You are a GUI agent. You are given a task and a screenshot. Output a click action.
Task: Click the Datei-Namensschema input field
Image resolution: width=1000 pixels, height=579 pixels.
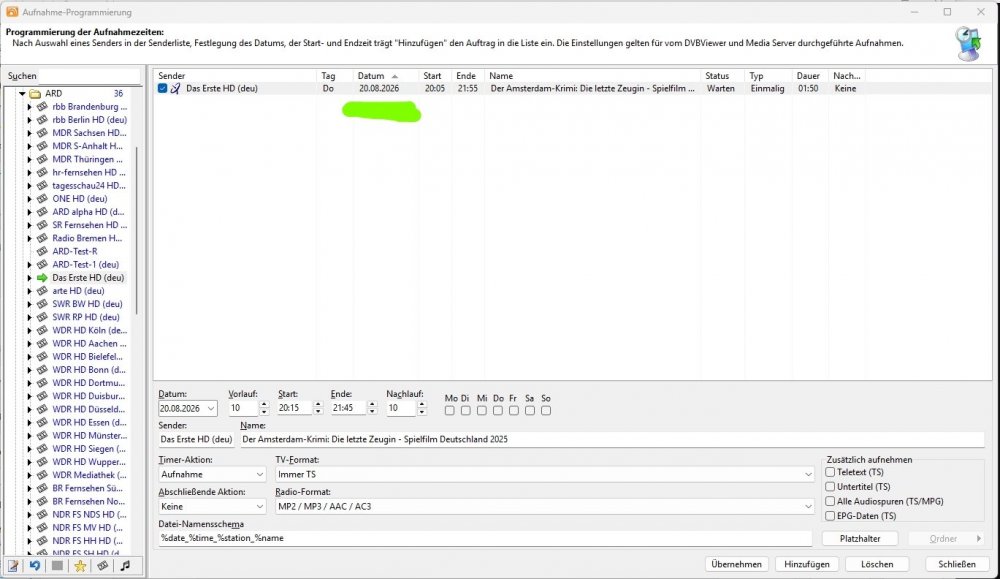click(485, 538)
